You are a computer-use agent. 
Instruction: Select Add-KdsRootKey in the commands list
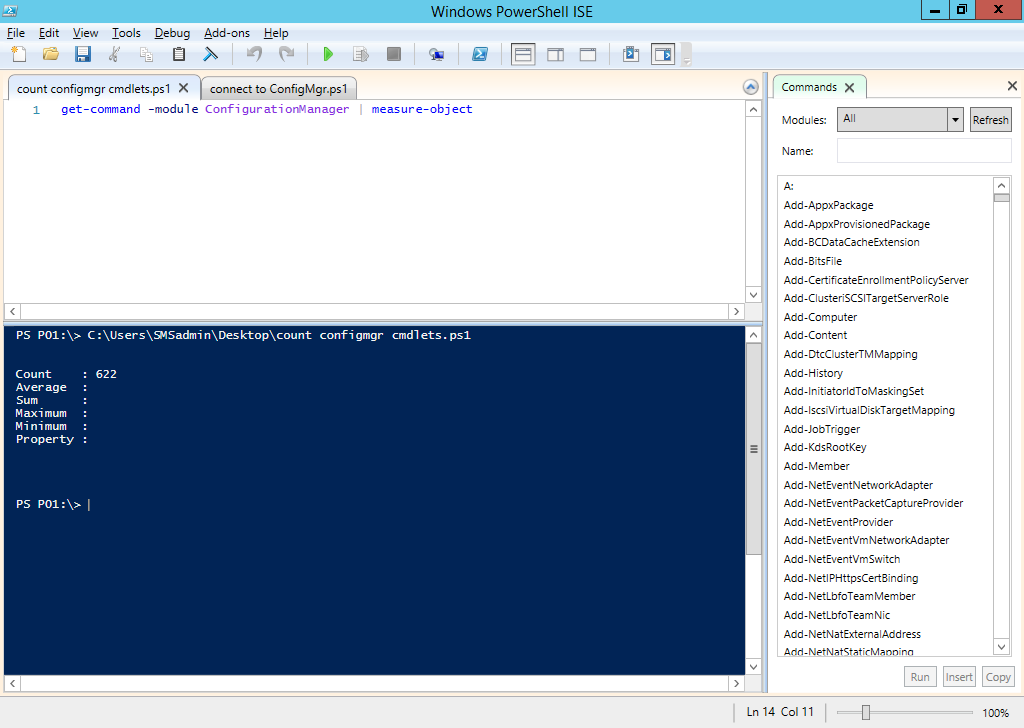pyautogui.click(x=825, y=447)
